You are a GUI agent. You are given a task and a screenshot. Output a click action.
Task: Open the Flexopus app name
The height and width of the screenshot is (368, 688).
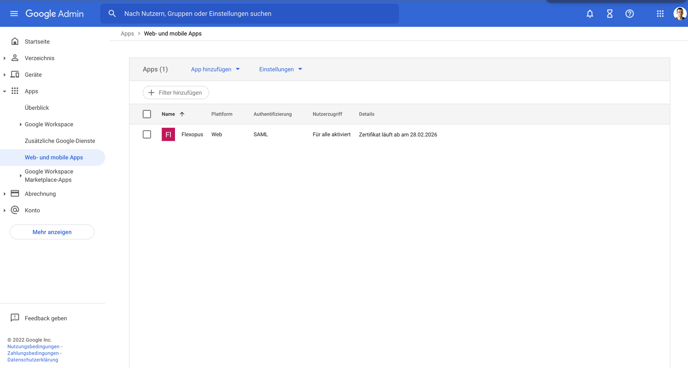(192, 134)
